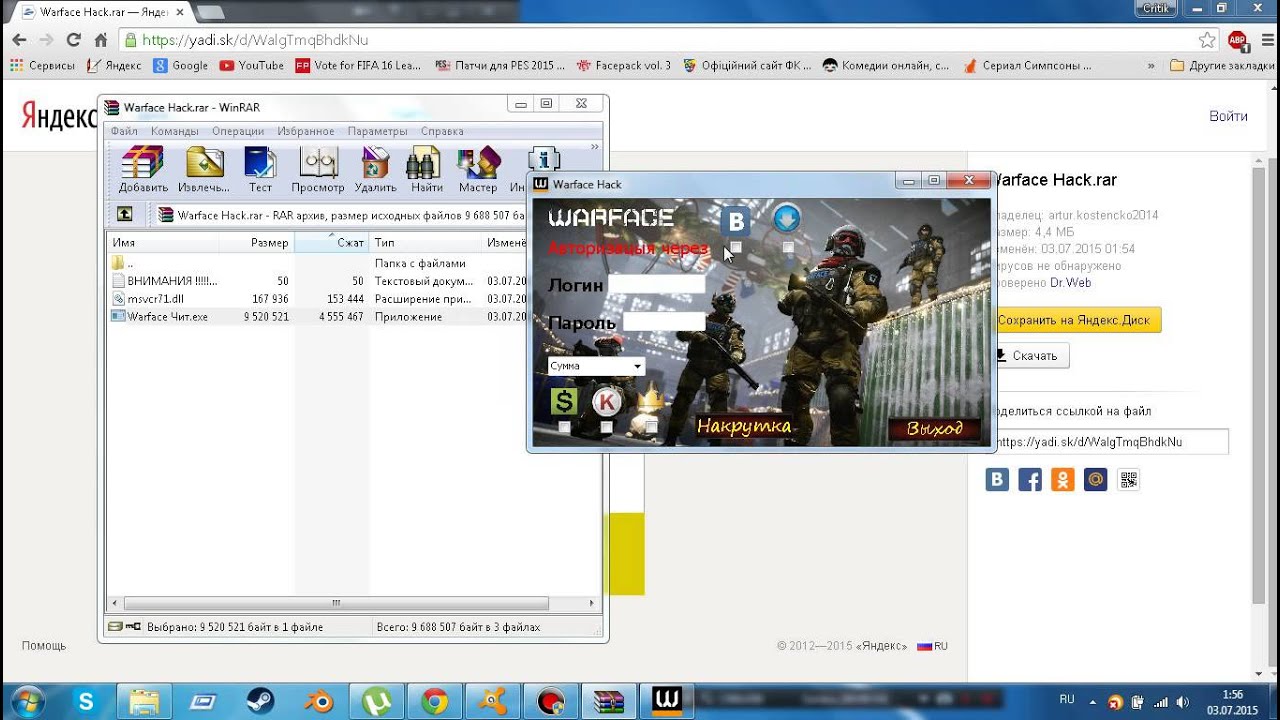Open Blender from the taskbar
Screen dimensions: 1280x720
click(x=320, y=701)
